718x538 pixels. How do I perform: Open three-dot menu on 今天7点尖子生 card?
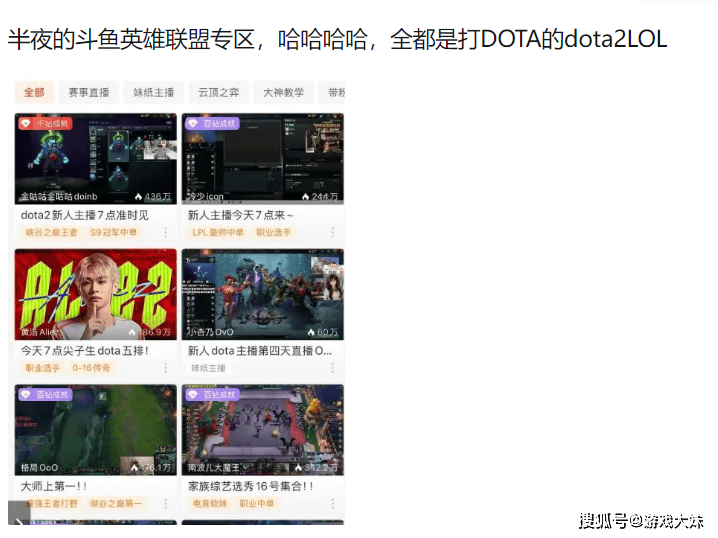point(166,368)
